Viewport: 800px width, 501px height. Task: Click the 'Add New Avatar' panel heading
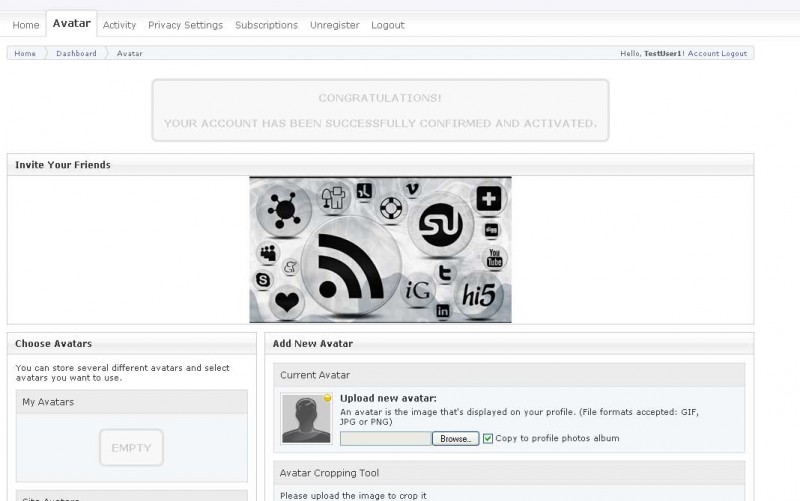[313, 343]
